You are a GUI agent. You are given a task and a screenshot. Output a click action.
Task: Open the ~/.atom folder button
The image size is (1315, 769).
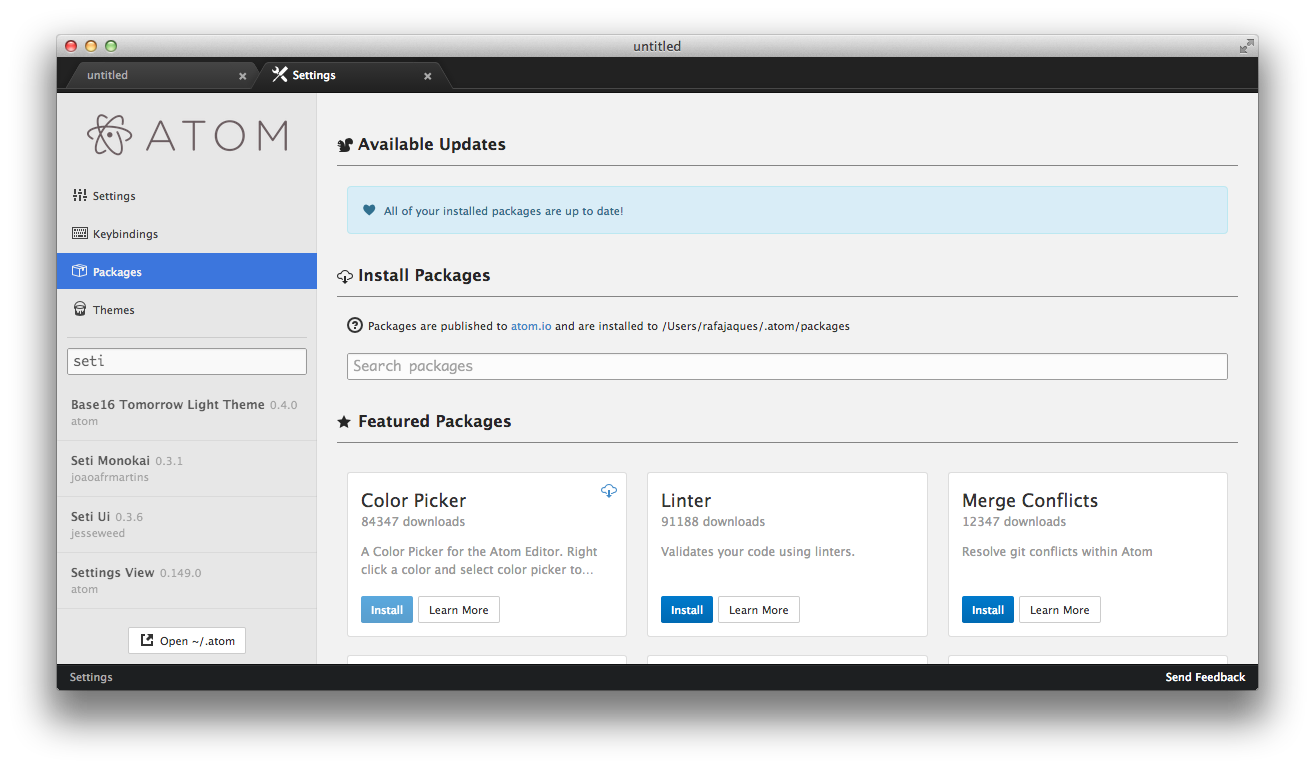coord(187,641)
